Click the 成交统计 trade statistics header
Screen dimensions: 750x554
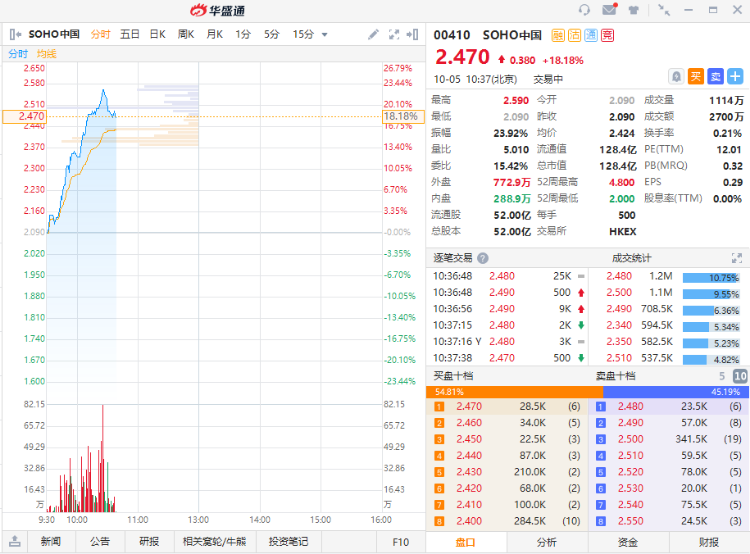[x=631, y=258]
